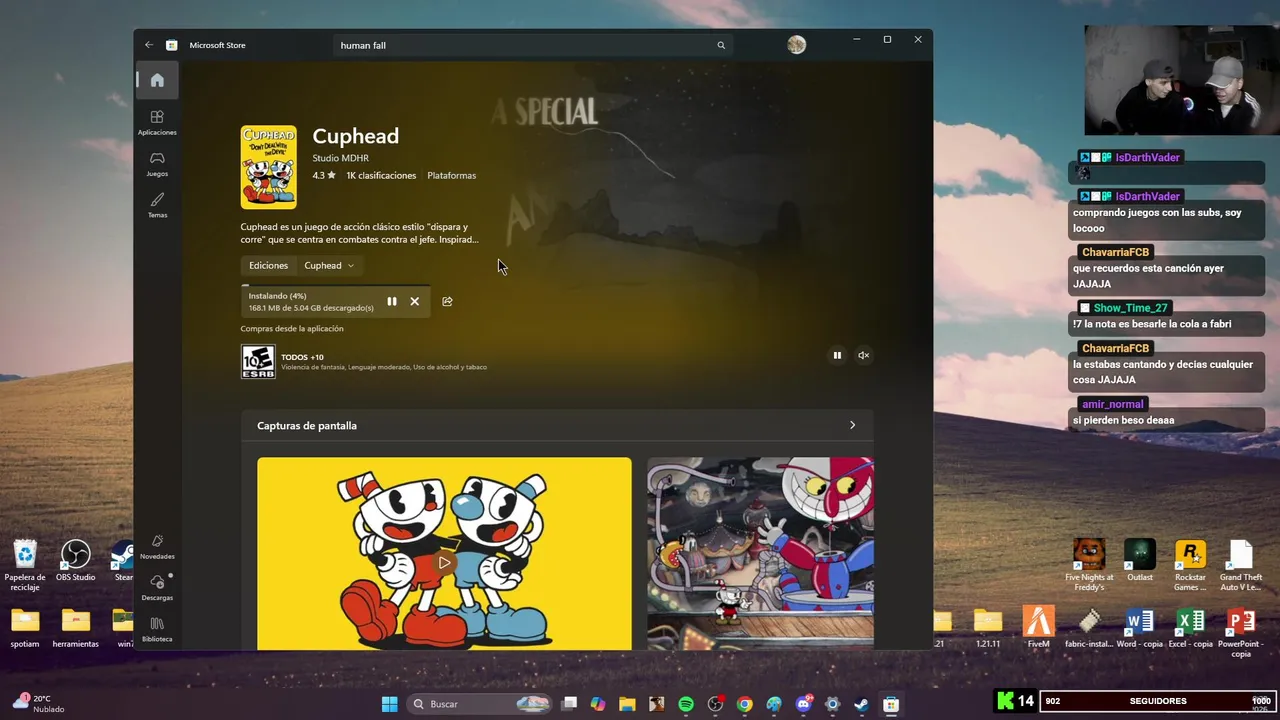
Task: Share the Cuphead store page
Action: pyautogui.click(x=447, y=301)
